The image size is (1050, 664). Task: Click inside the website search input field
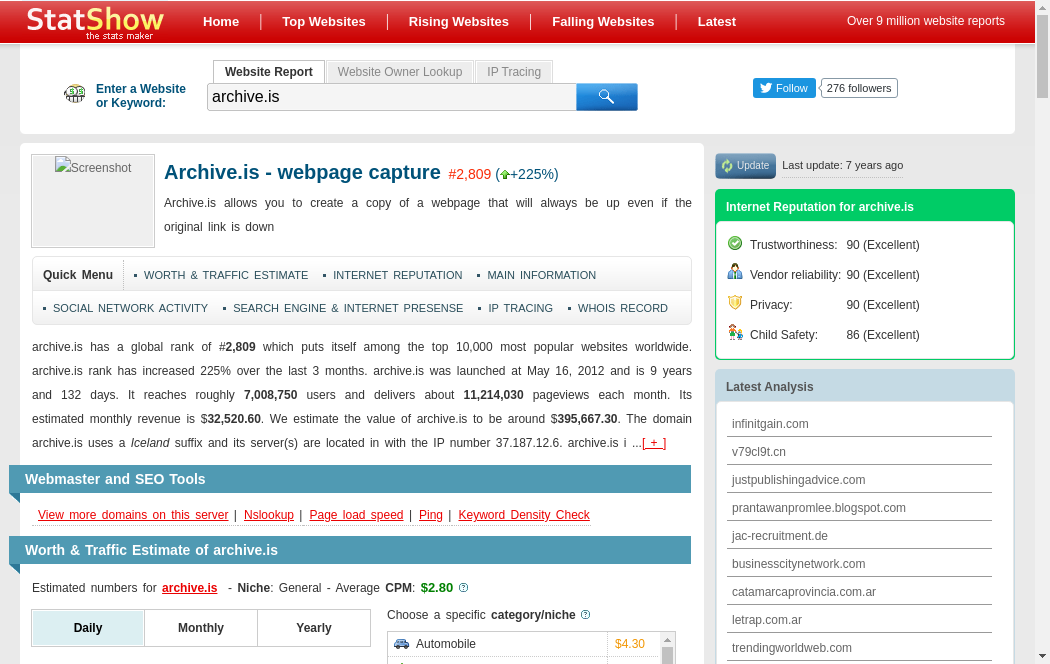coord(391,97)
